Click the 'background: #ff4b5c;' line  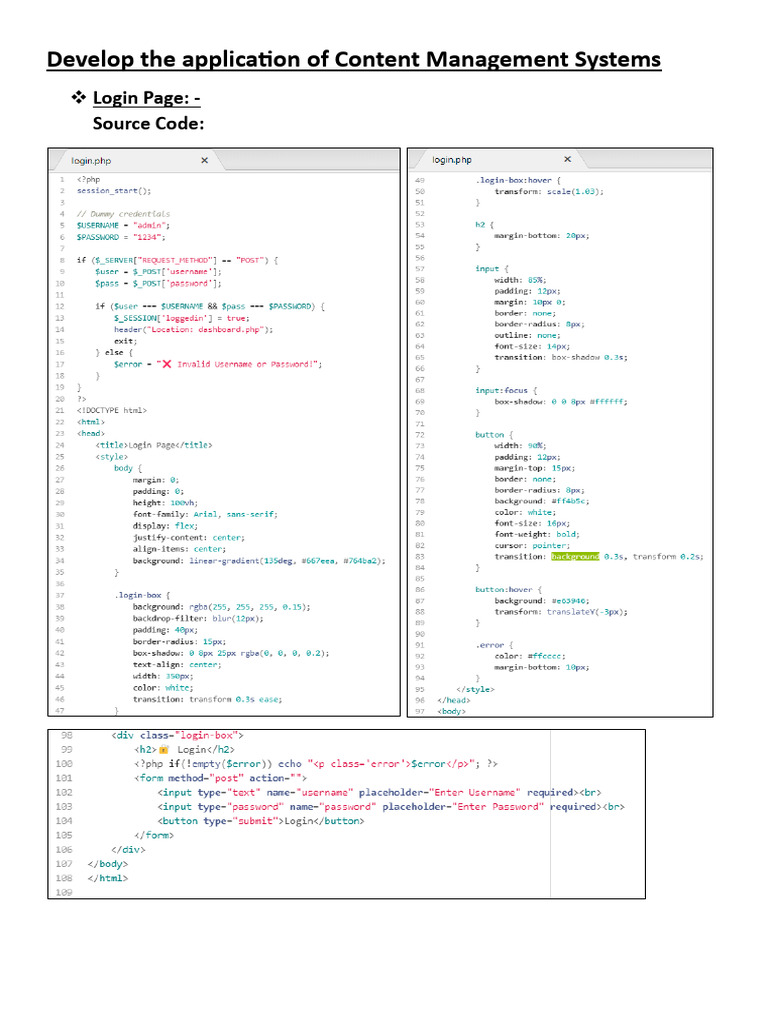tap(542, 501)
